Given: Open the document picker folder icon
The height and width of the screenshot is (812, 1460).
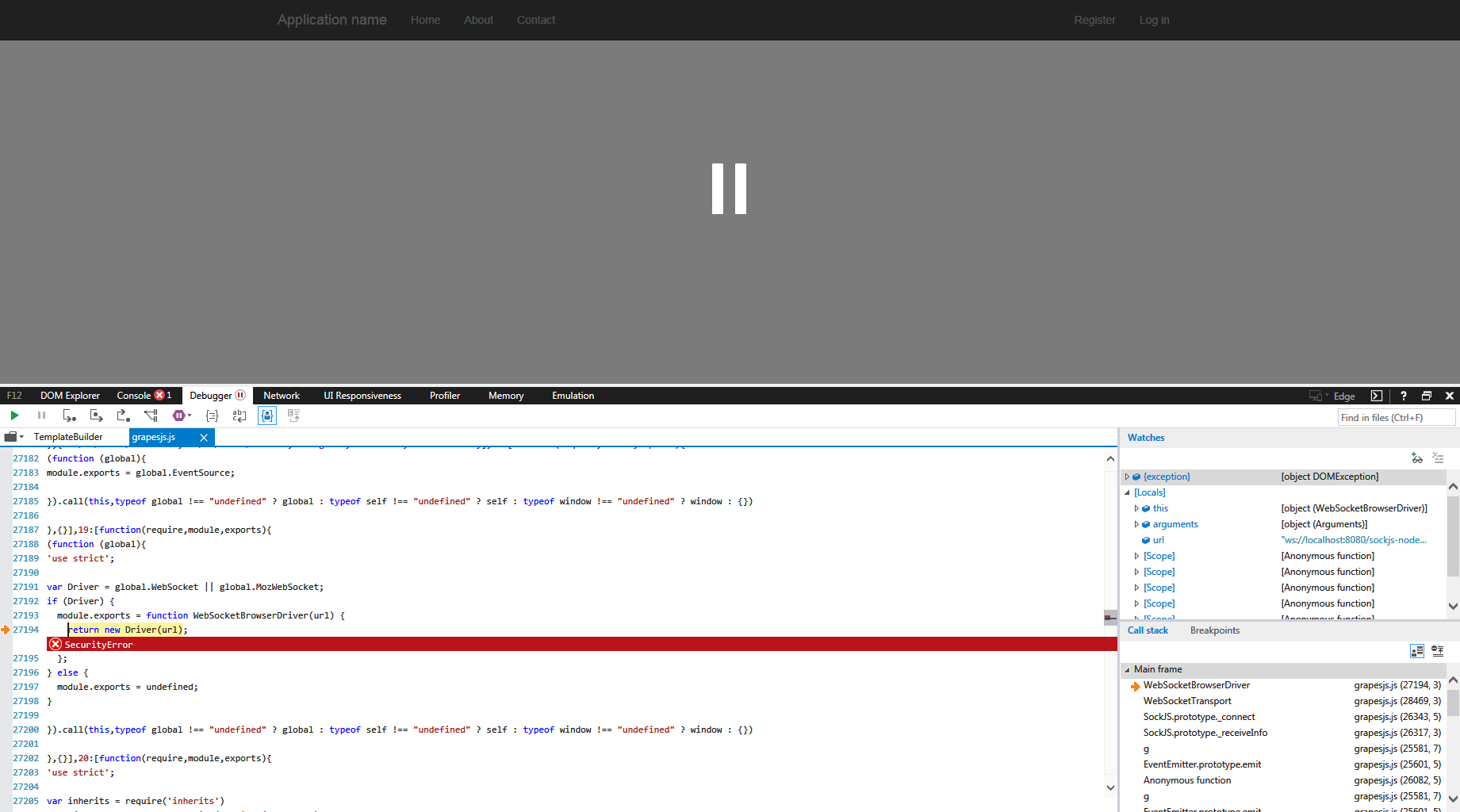Looking at the screenshot, I should tap(13, 437).
